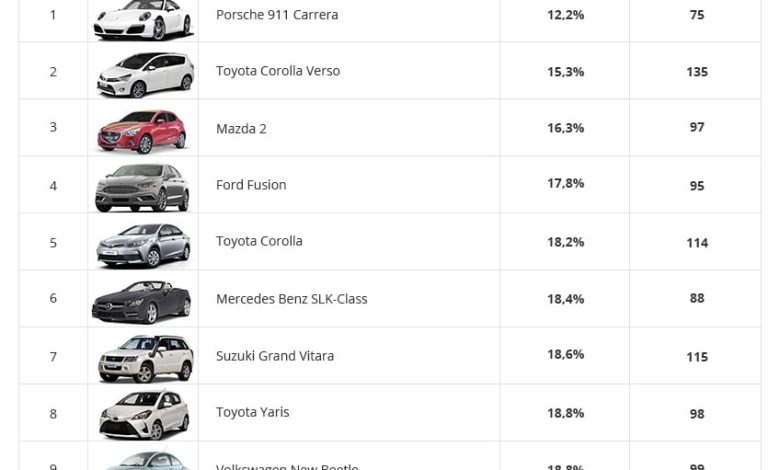
Task: Select the Toyota Yaris model name
Action: (252, 412)
